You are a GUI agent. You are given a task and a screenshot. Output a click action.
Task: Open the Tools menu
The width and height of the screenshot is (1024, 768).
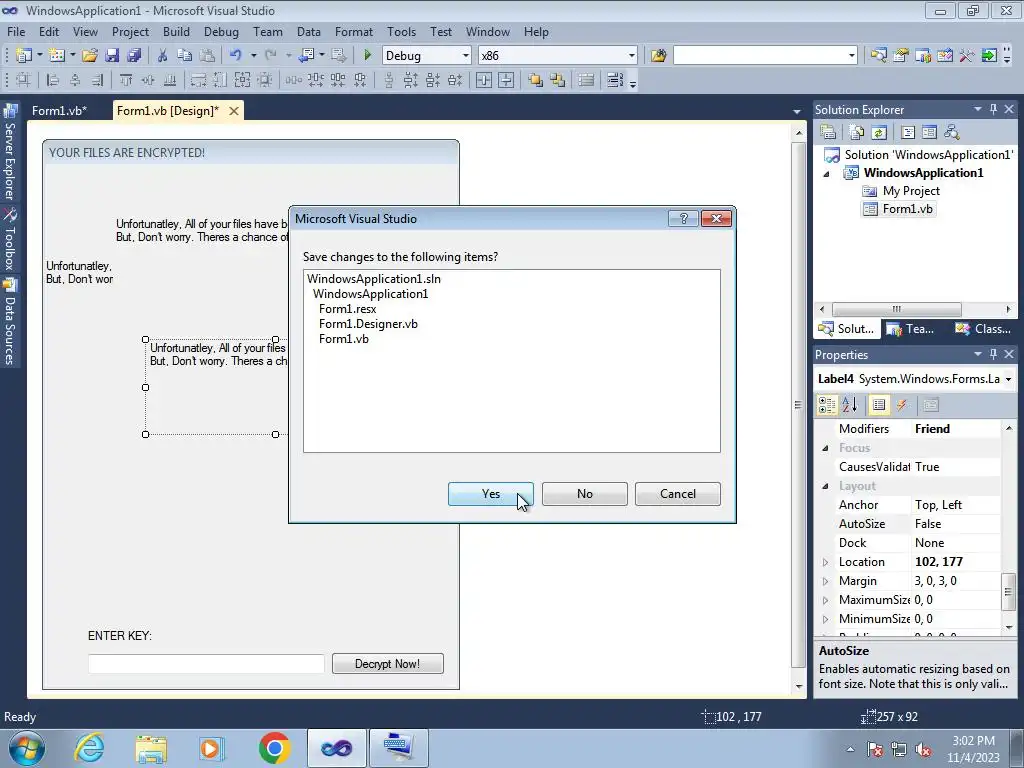click(x=401, y=31)
